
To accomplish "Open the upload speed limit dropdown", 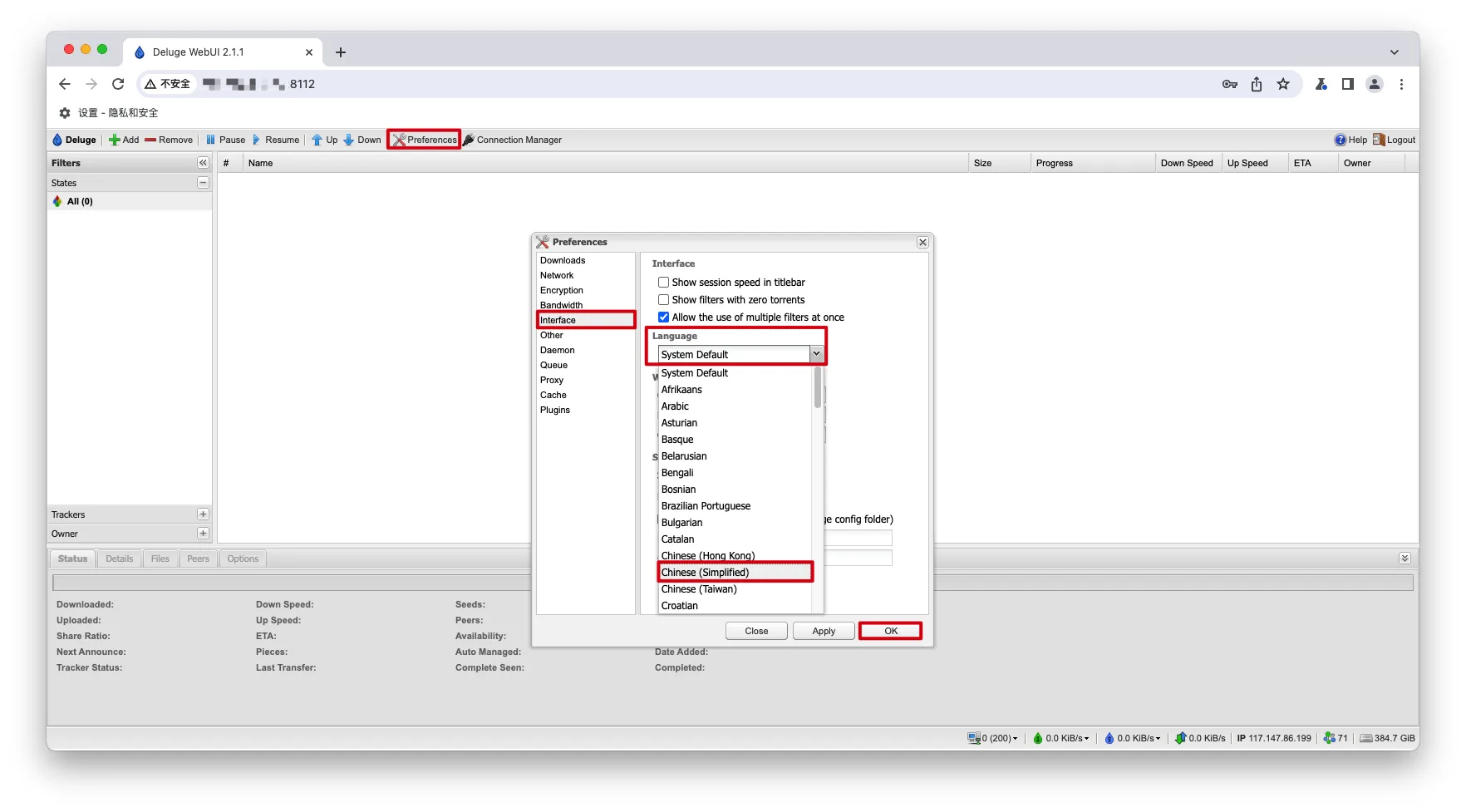I will click(1132, 738).
